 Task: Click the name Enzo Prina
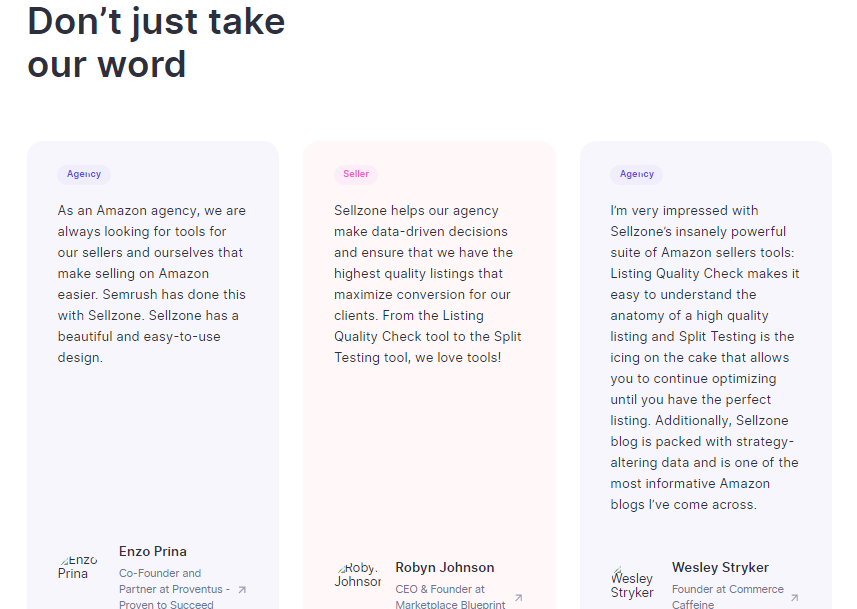[x=153, y=551]
